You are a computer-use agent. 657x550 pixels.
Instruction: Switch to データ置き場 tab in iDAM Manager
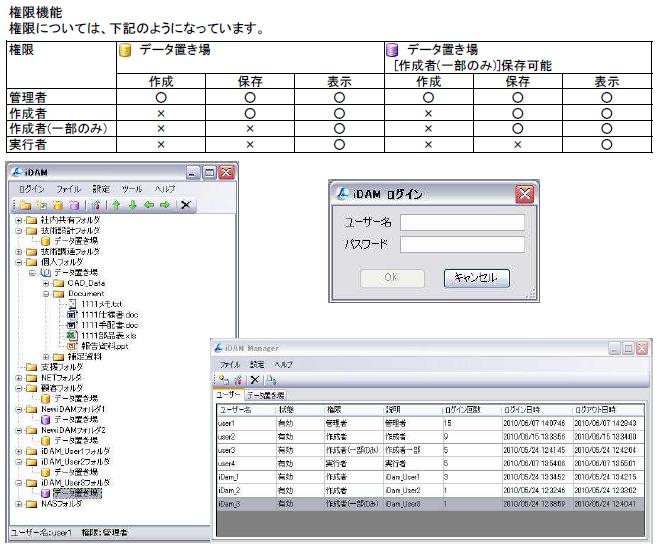pyautogui.click(x=265, y=395)
